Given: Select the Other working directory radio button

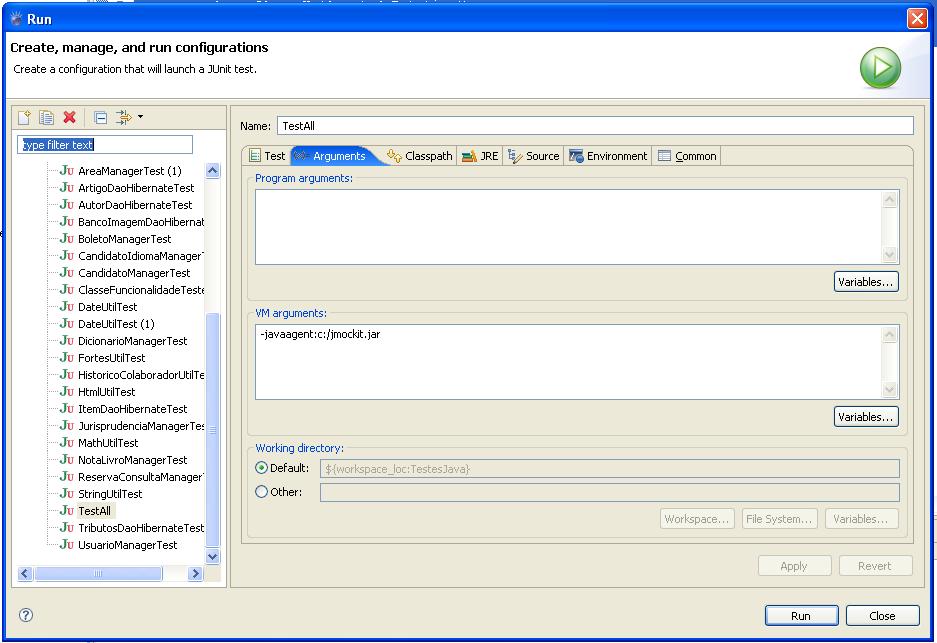Looking at the screenshot, I should click(x=261, y=492).
